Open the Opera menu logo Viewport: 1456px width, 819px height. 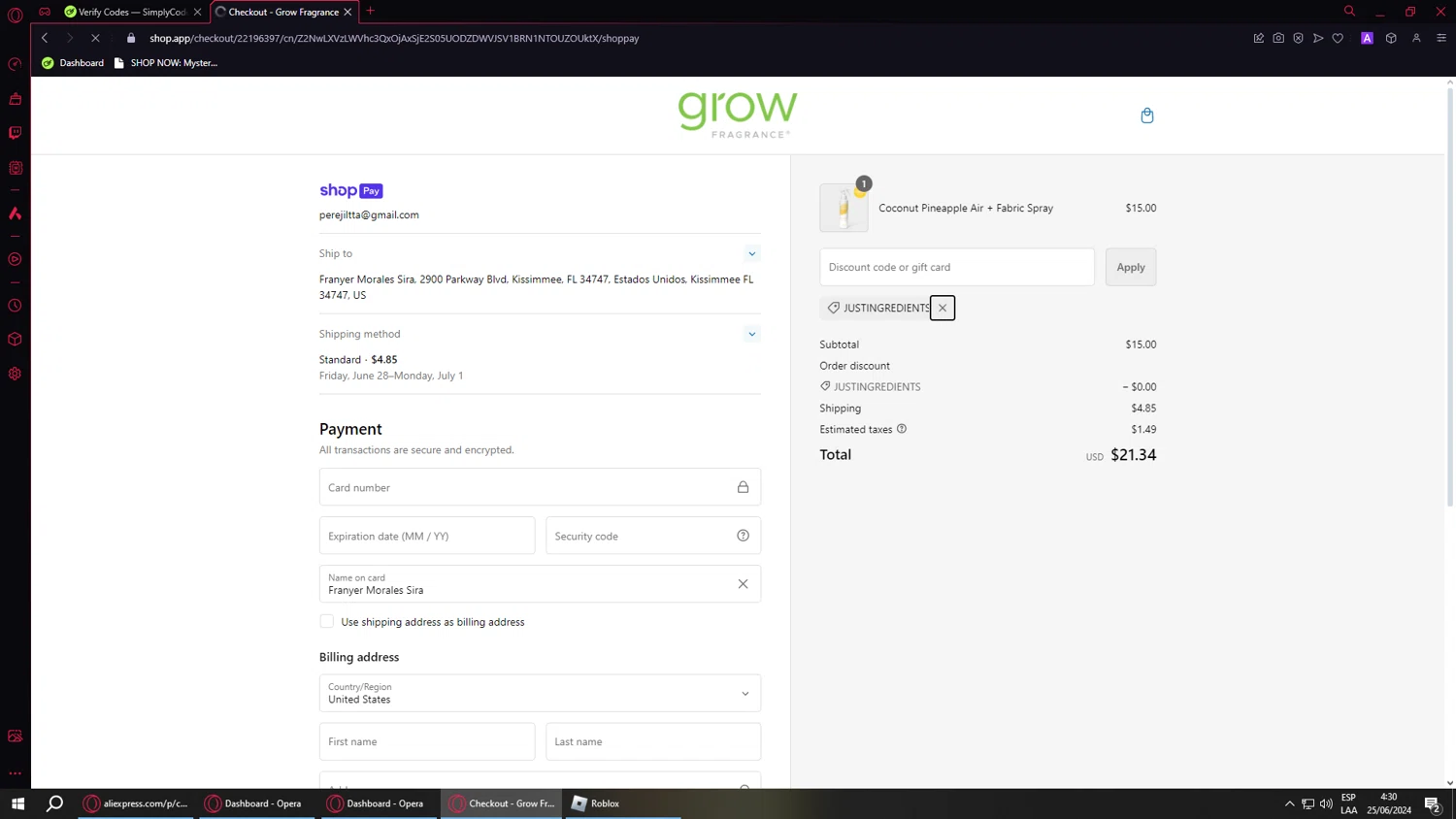tap(15, 15)
